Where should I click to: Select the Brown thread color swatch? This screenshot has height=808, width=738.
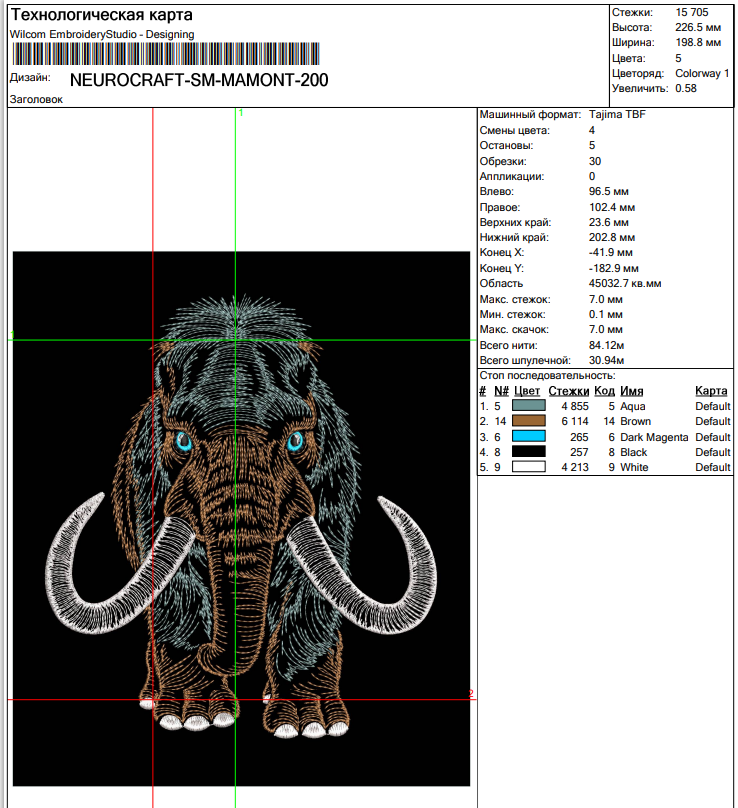coord(529,422)
